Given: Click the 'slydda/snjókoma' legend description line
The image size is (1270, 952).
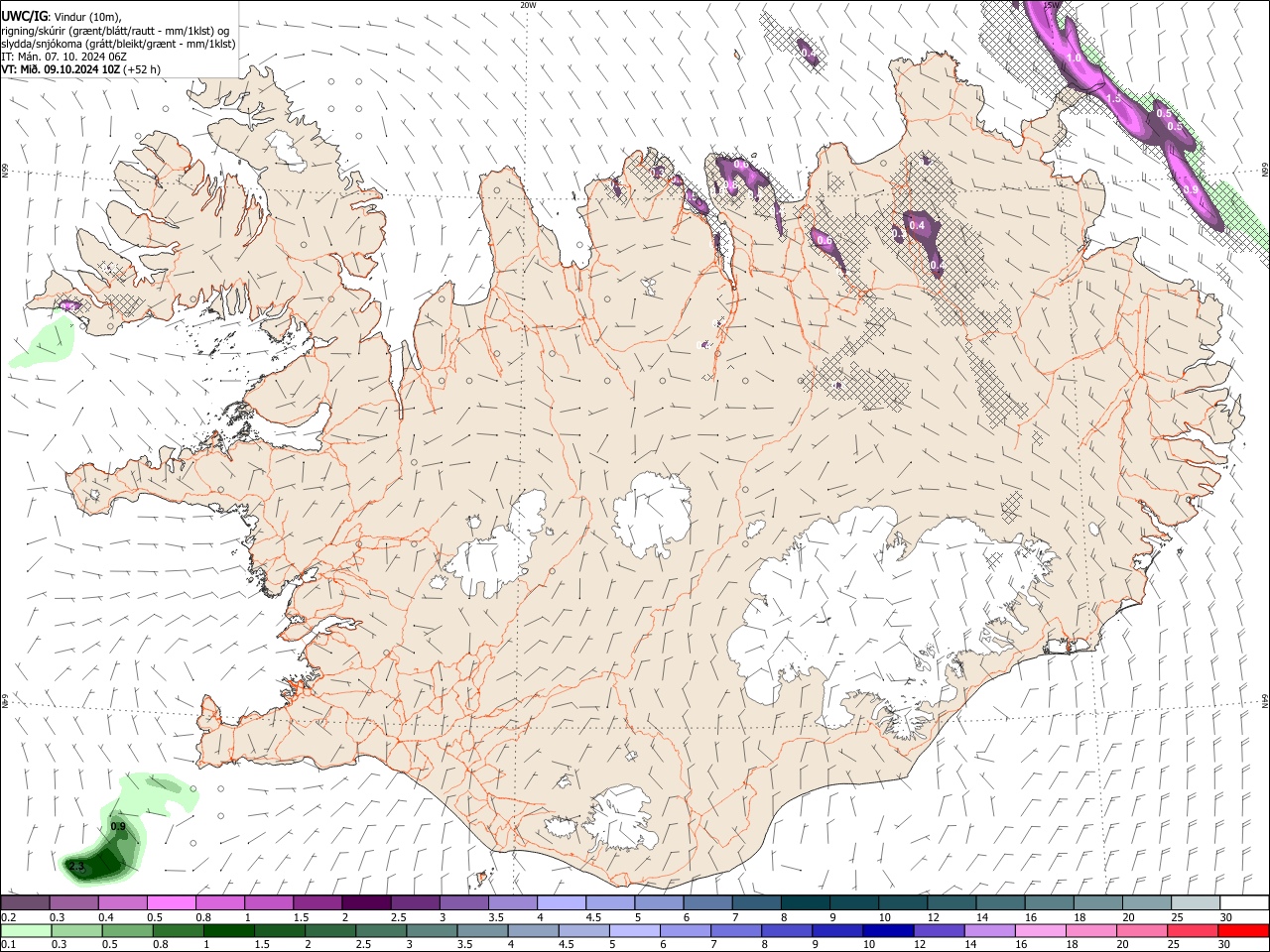Looking at the screenshot, I should (x=118, y=44).
